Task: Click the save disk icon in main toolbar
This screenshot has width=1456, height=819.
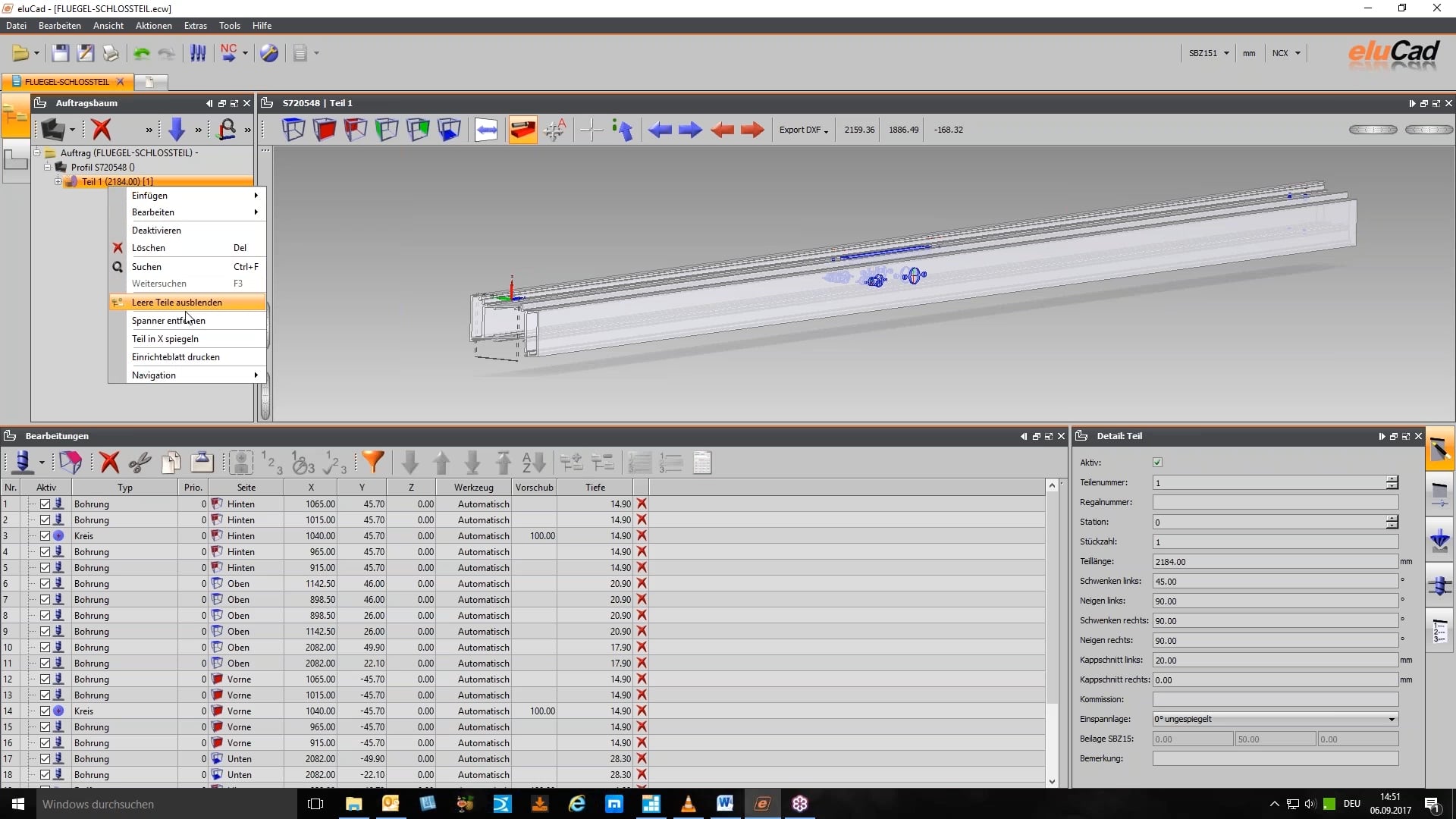Action: (x=61, y=53)
